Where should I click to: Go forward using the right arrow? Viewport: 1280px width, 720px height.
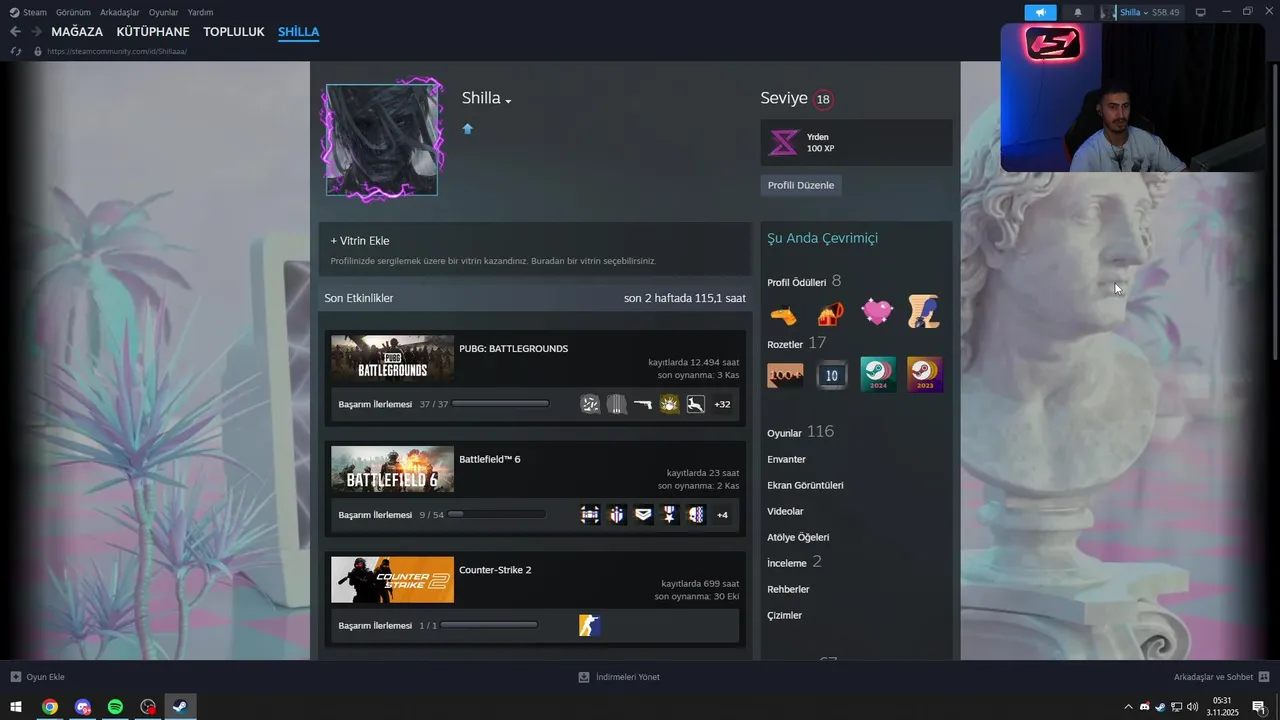coord(36,32)
